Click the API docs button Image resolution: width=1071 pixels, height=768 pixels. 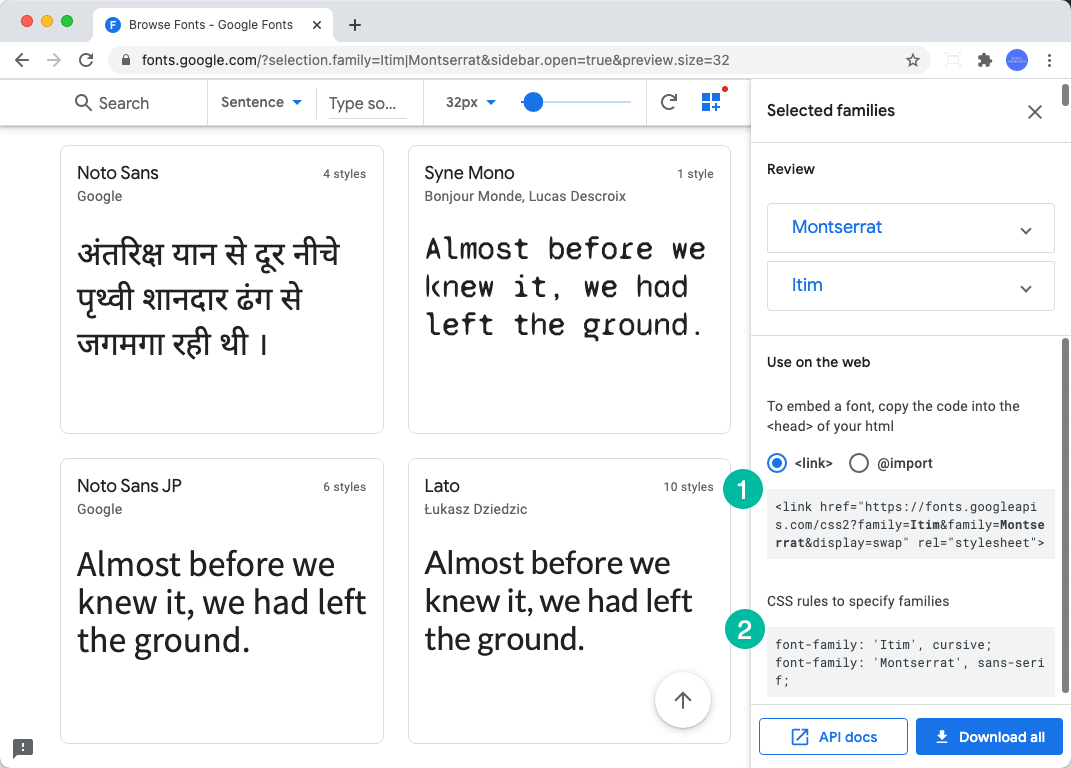[833, 737]
